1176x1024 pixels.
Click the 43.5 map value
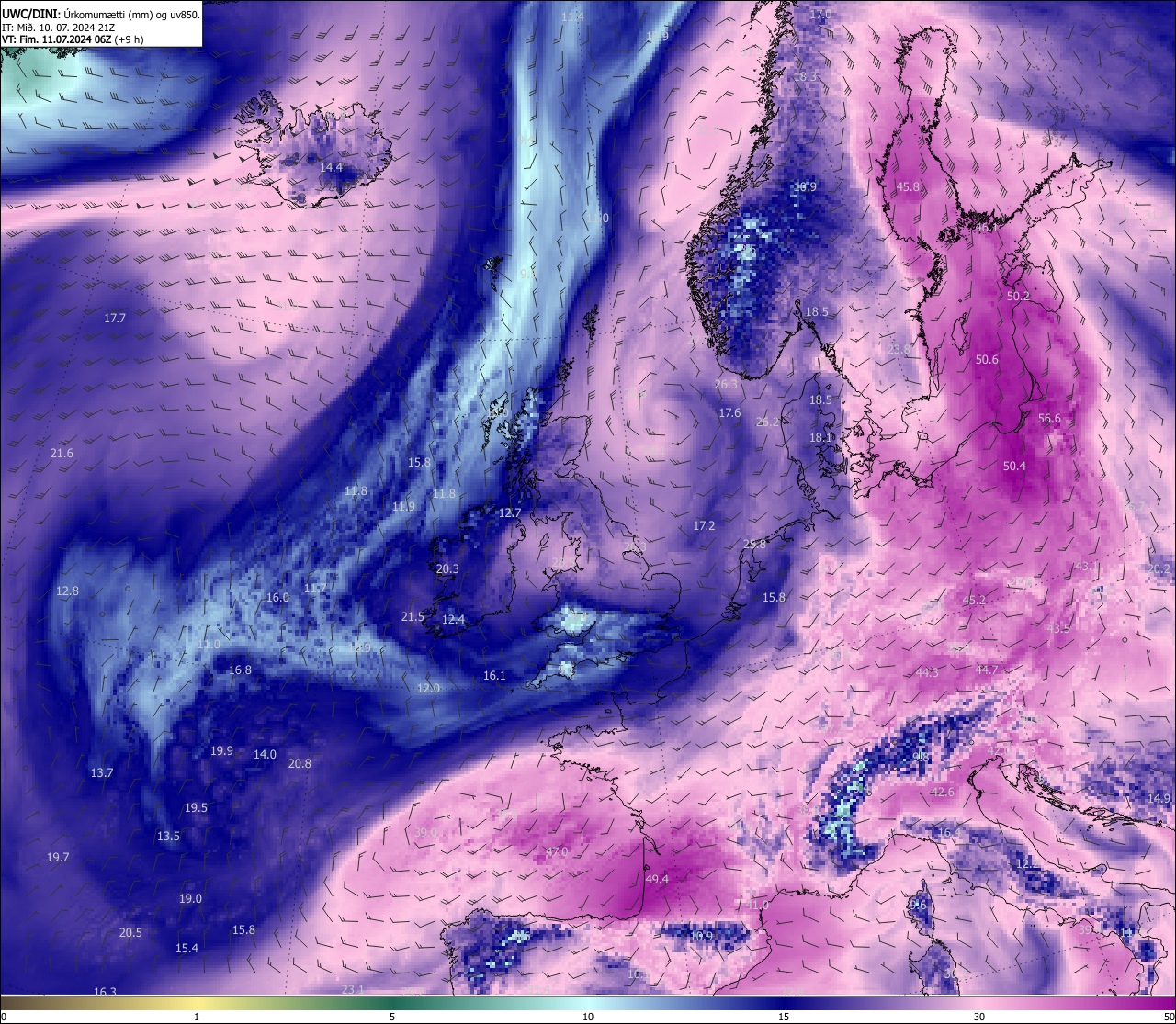[x=1057, y=627]
